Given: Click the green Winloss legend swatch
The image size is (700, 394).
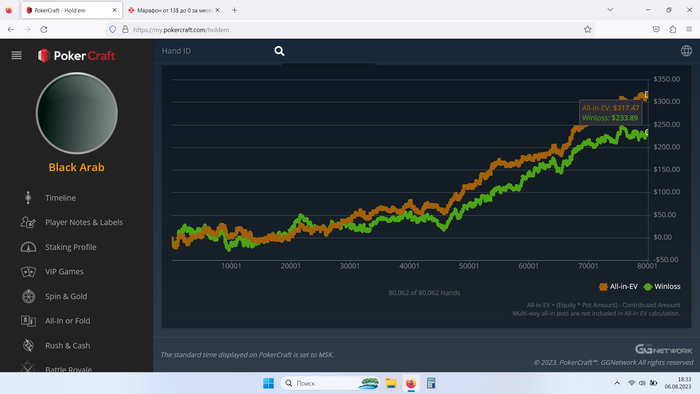Looking at the screenshot, I should (x=648, y=286).
